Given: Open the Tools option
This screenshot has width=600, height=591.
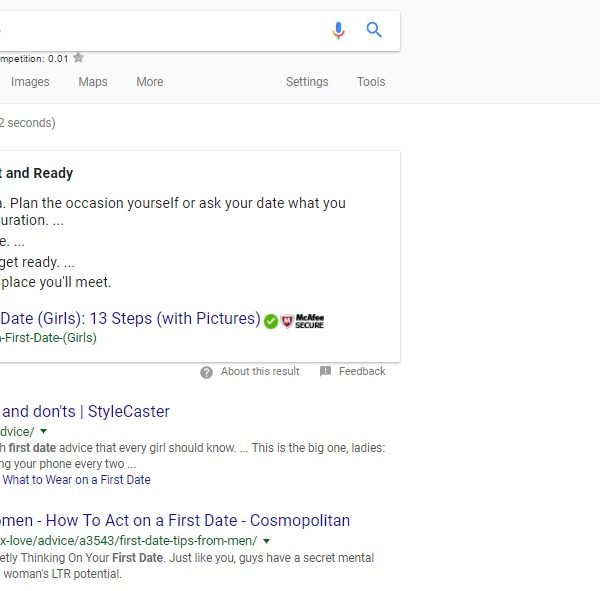Looking at the screenshot, I should coord(371,82).
